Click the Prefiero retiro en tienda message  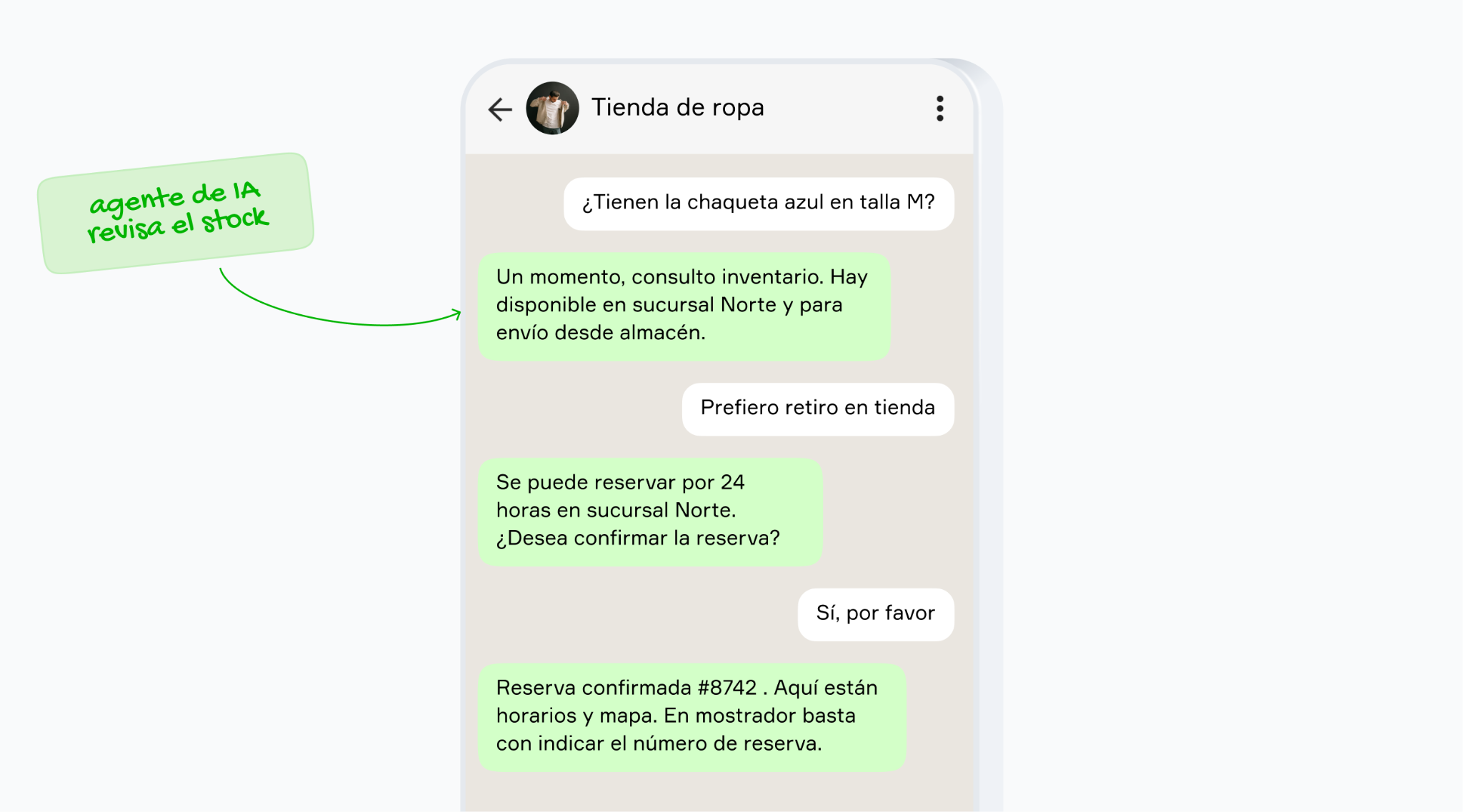[817, 408]
